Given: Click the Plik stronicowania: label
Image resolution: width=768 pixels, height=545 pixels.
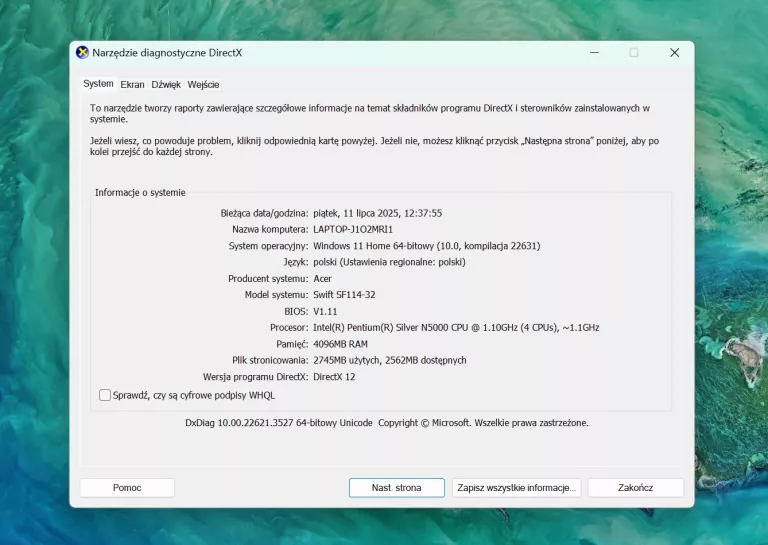Looking at the screenshot, I should pyautogui.click(x=270, y=360).
